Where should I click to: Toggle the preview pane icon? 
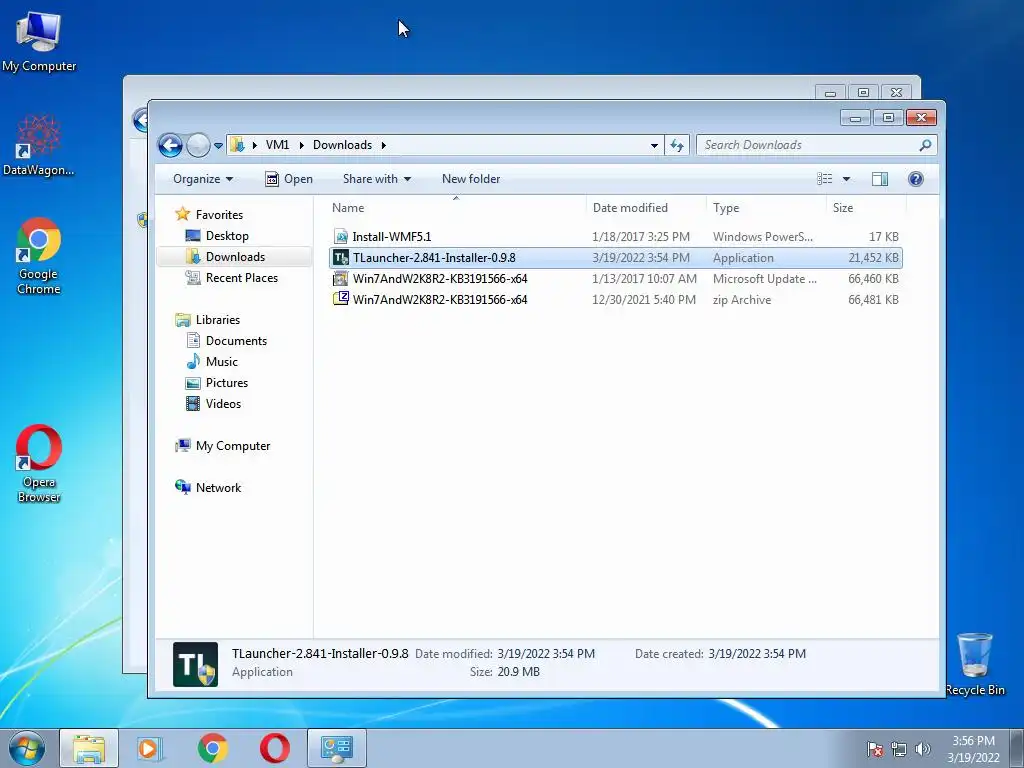tap(880, 179)
